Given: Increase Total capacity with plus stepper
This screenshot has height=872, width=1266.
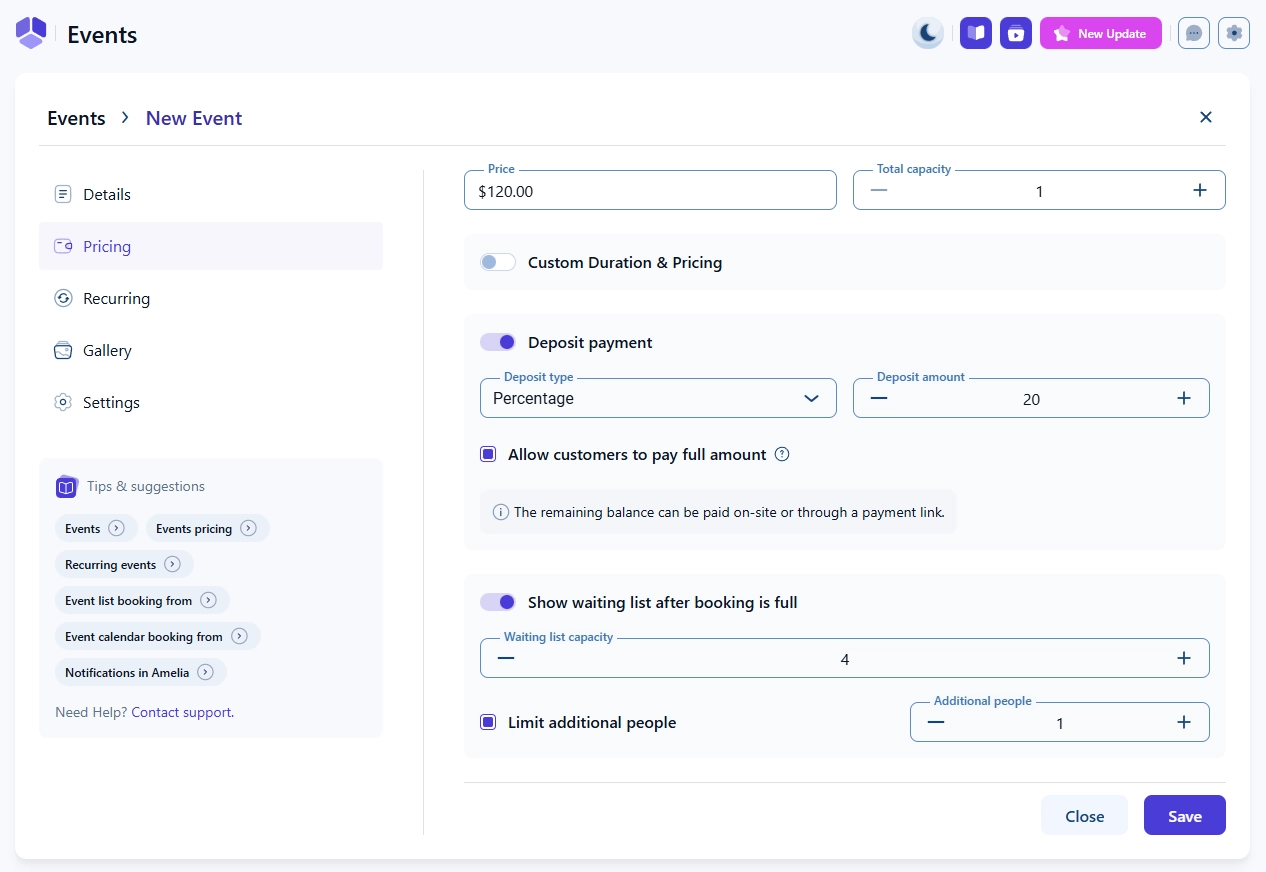Looking at the screenshot, I should [x=1200, y=190].
